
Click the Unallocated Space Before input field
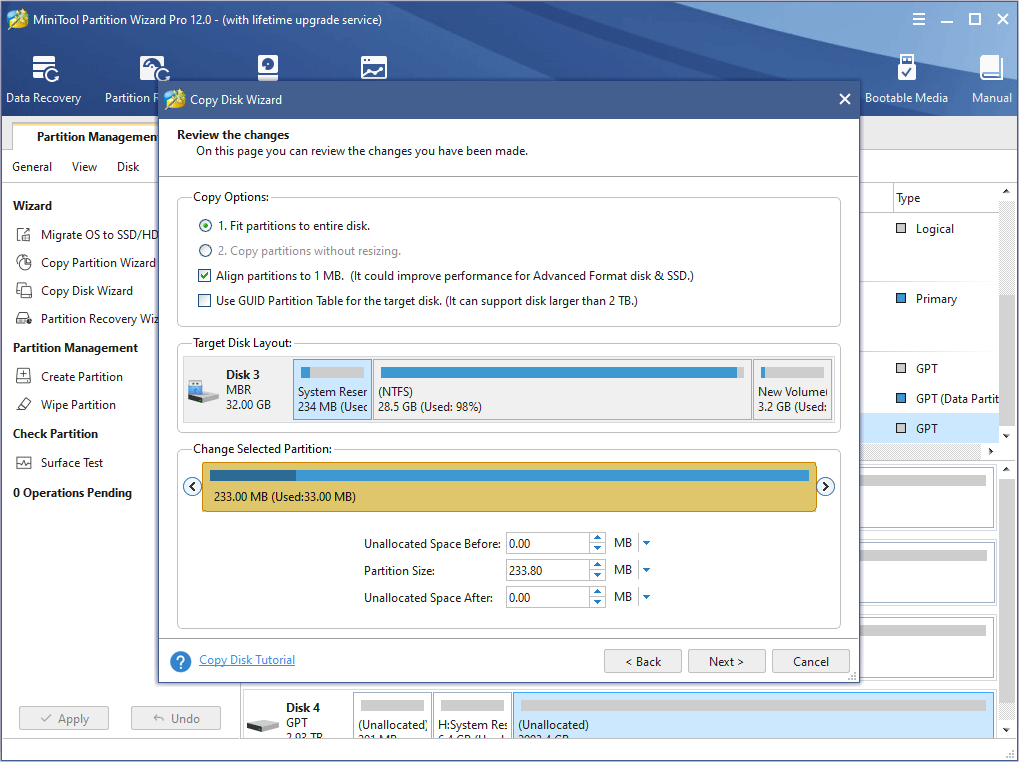(547, 543)
